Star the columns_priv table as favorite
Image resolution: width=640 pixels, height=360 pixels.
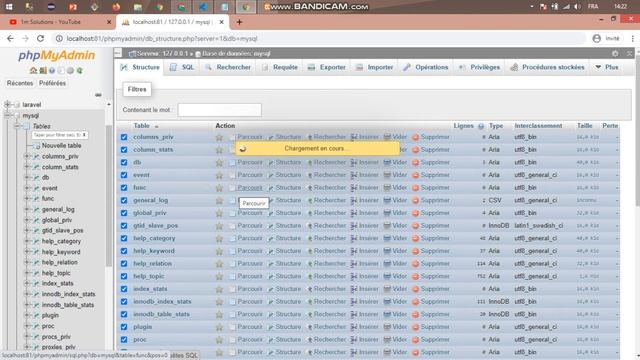[x=219, y=138]
